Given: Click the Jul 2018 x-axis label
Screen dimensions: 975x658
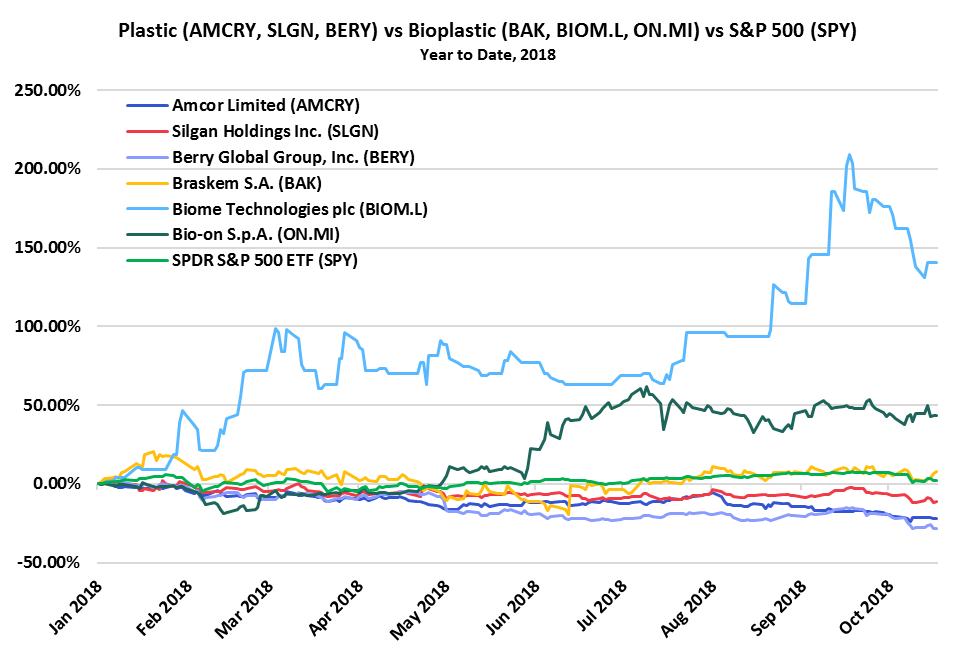Looking at the screenshot, I should click(x=601, y=606).
